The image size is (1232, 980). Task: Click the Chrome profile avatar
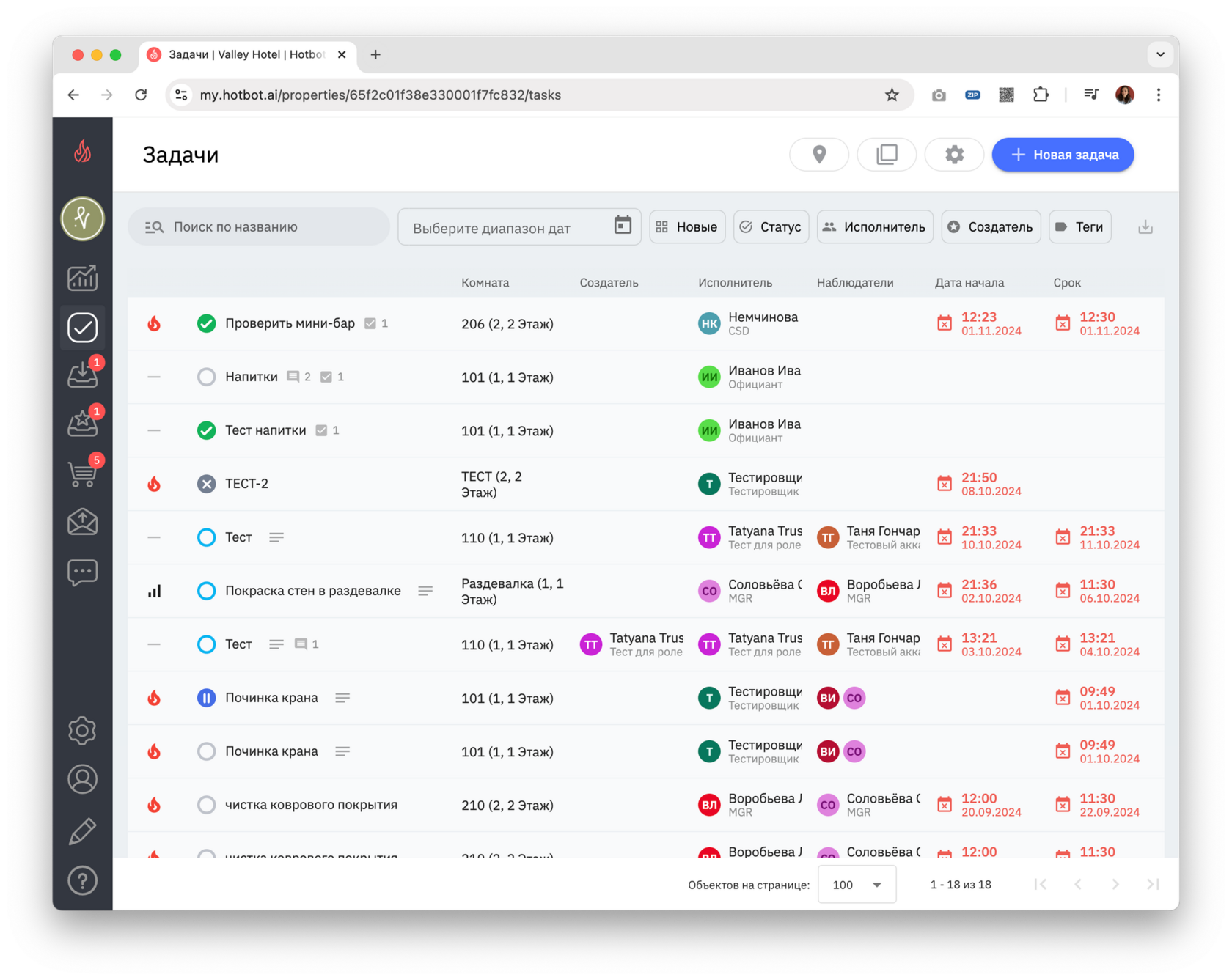point(1124,95)
